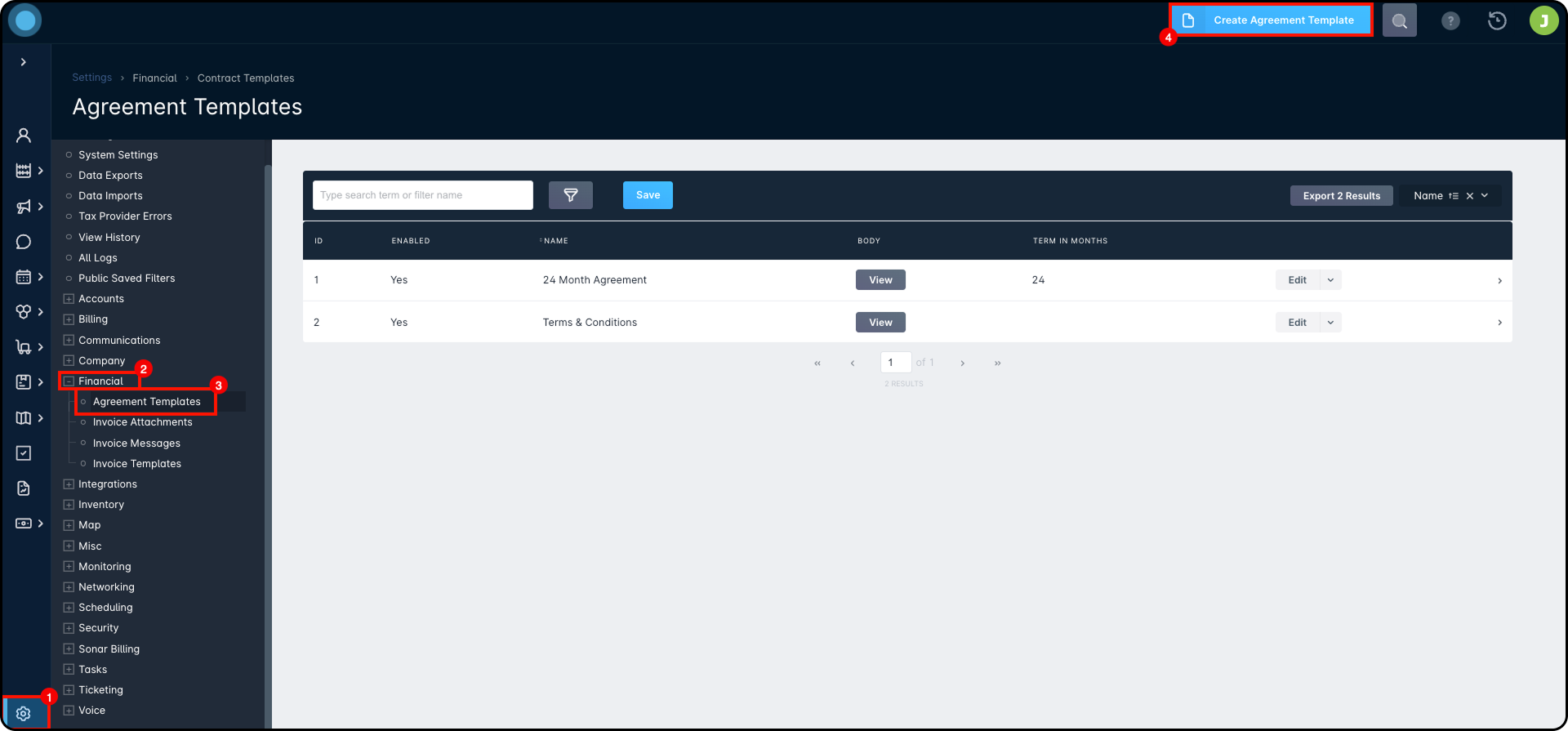Open the checkbox tasks icon in sidebar
This screenshot has width=1568, height=731.
(x=24, y=453)
